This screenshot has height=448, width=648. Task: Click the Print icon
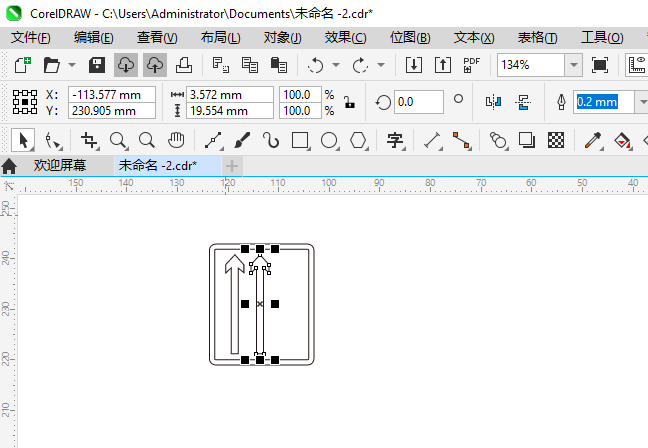pos(184,65)
